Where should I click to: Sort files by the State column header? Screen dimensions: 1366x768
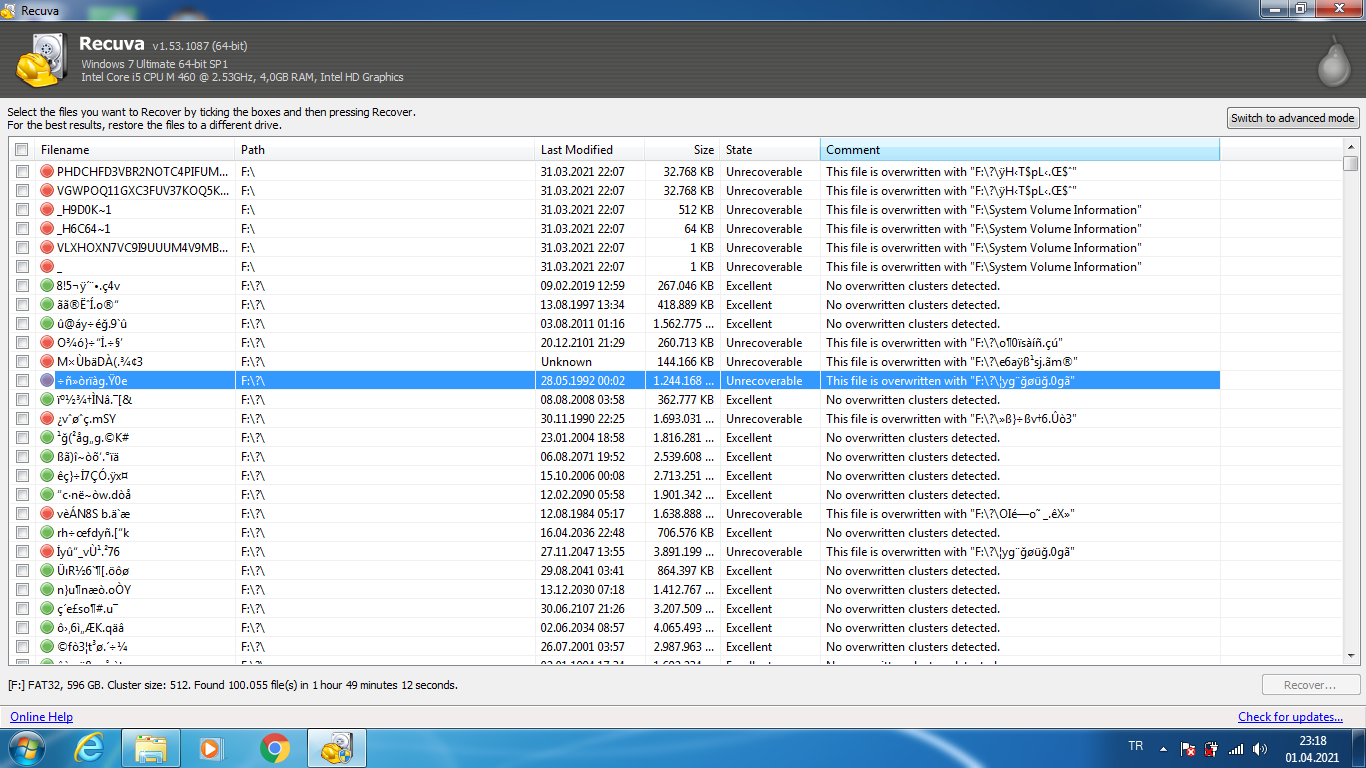(x=770, y=150)
